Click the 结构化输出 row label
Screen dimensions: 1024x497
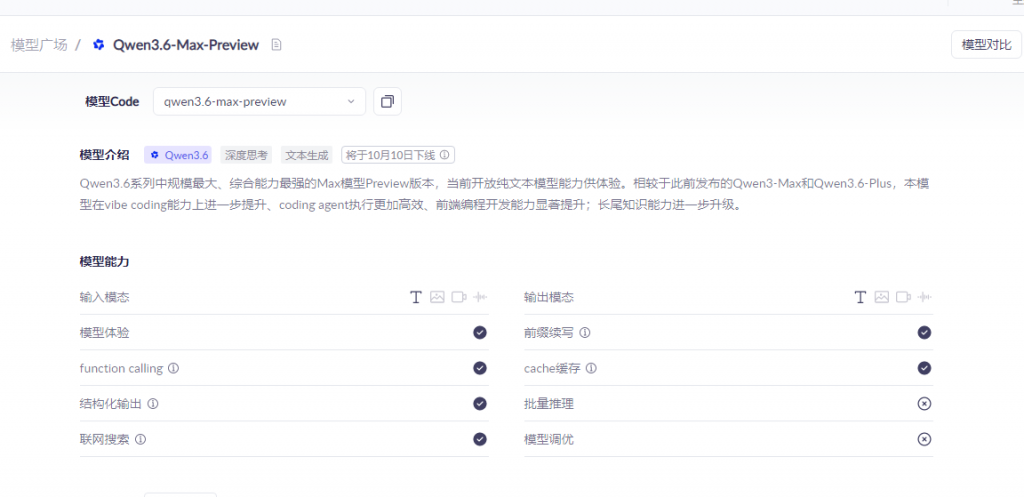[x=110, y=404]
